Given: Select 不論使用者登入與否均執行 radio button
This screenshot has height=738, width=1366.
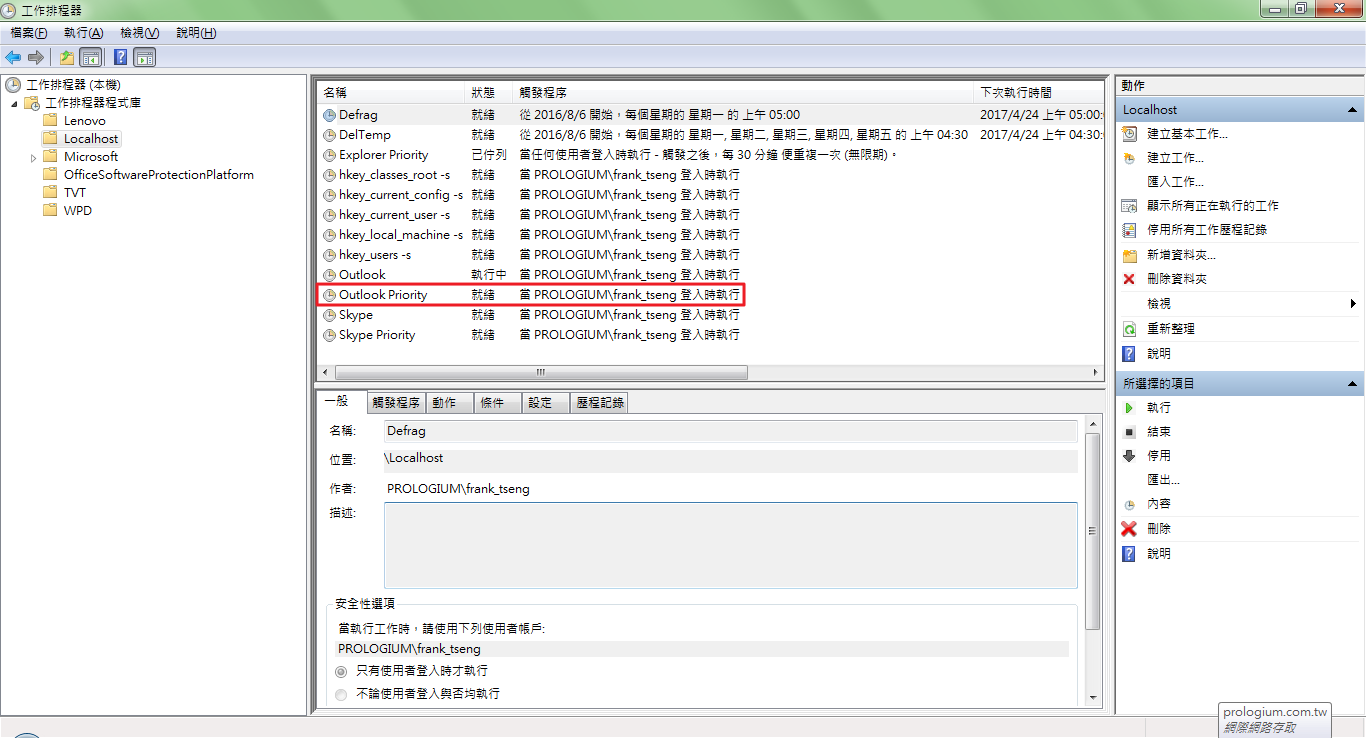Looking at the screenshot, I should [x=342, y=694].
